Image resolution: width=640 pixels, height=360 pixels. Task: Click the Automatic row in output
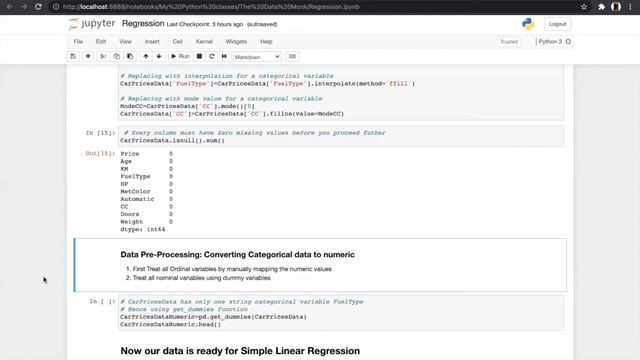coord(147,199)
